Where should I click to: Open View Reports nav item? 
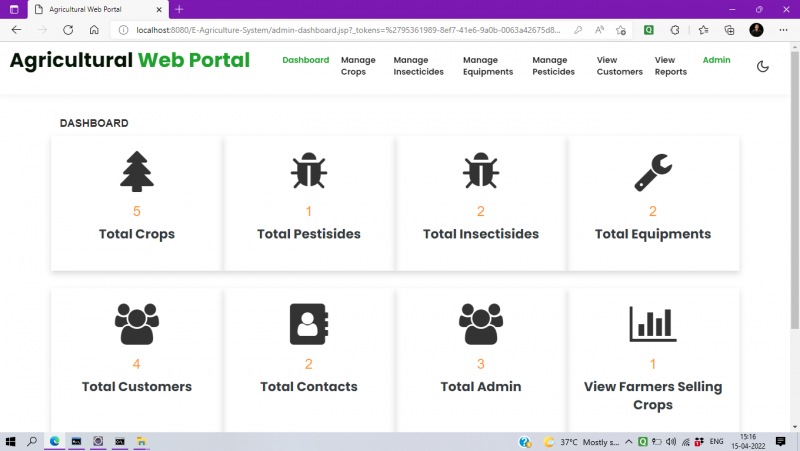click(670, 66)
